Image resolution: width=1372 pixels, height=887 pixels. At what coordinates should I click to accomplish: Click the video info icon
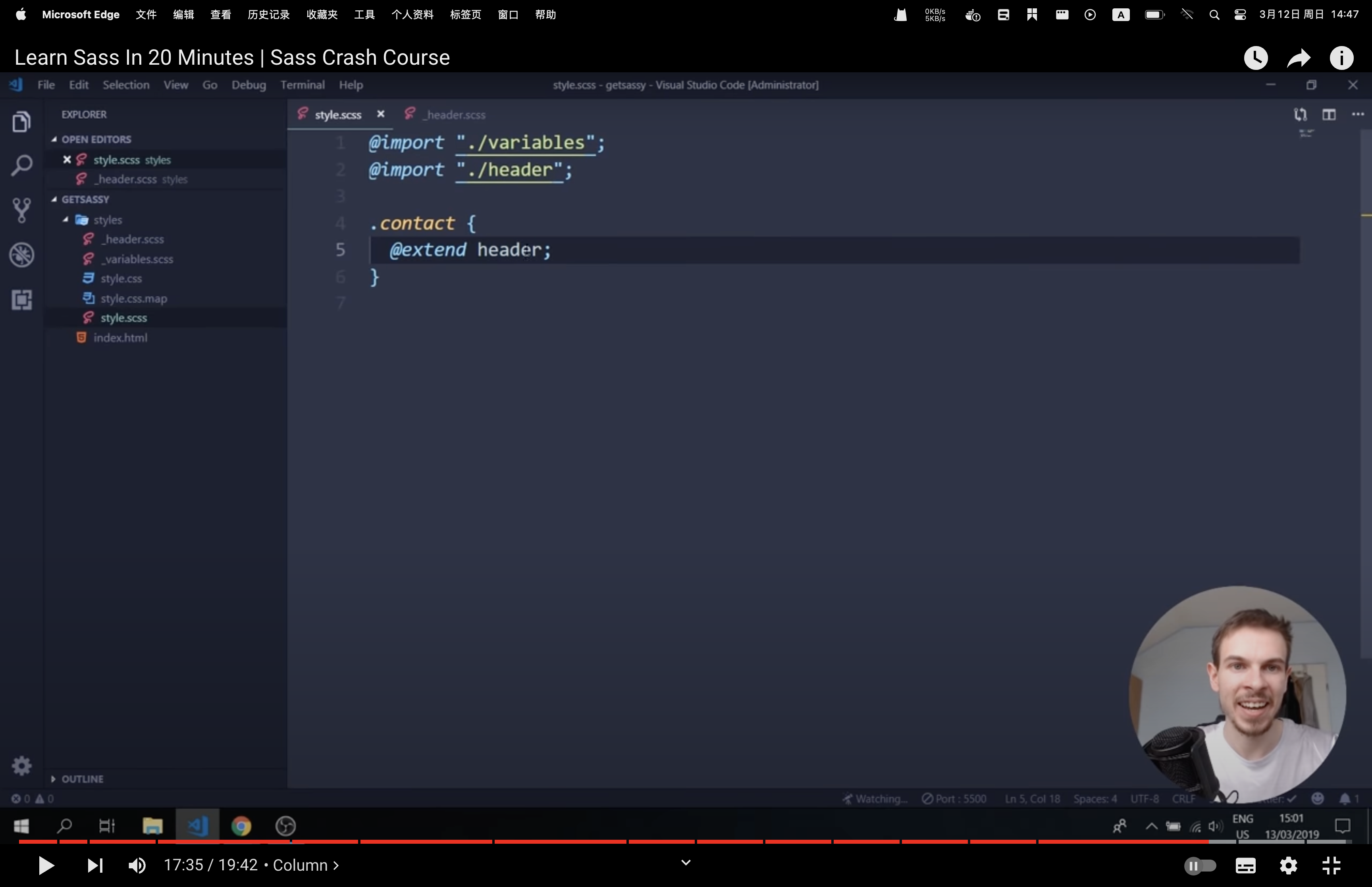[1341, 58]
